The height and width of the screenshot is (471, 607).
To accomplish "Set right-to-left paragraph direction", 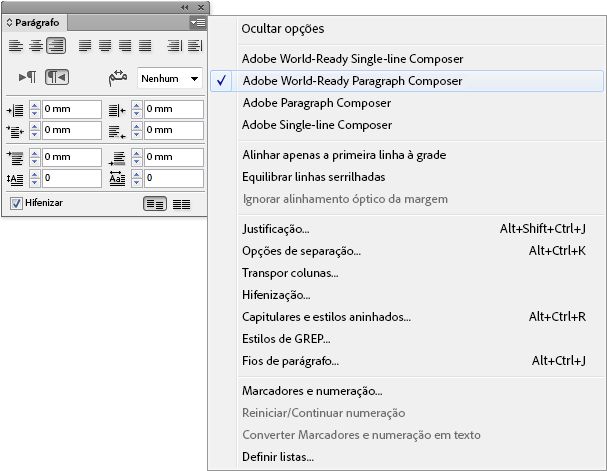I will pyautogui.click(x=57, y=77).
